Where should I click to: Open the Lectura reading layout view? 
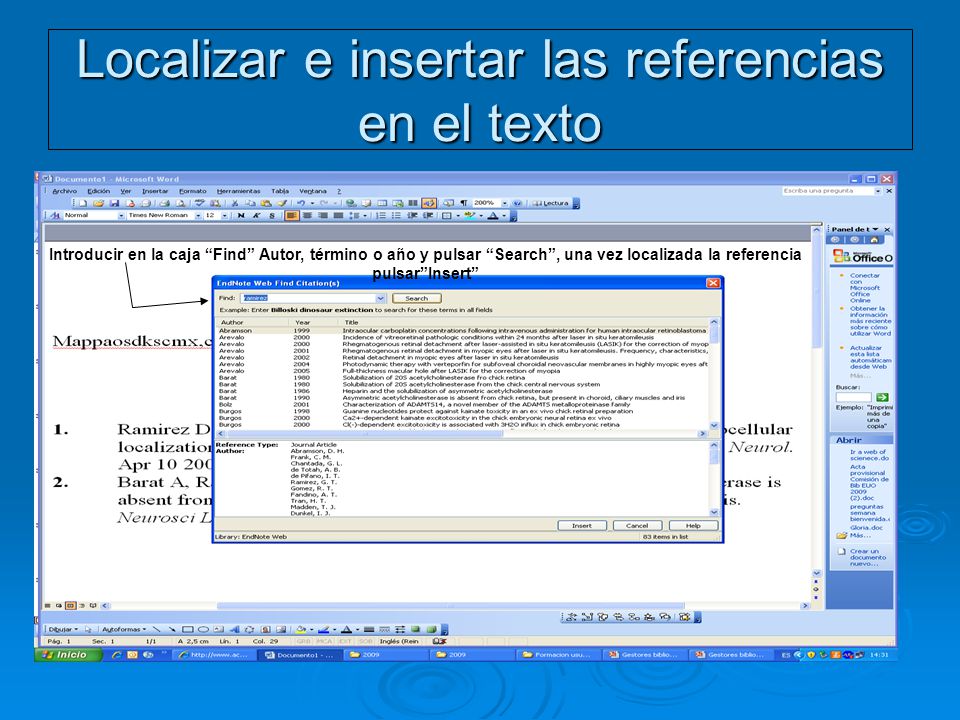click(550, 203)
